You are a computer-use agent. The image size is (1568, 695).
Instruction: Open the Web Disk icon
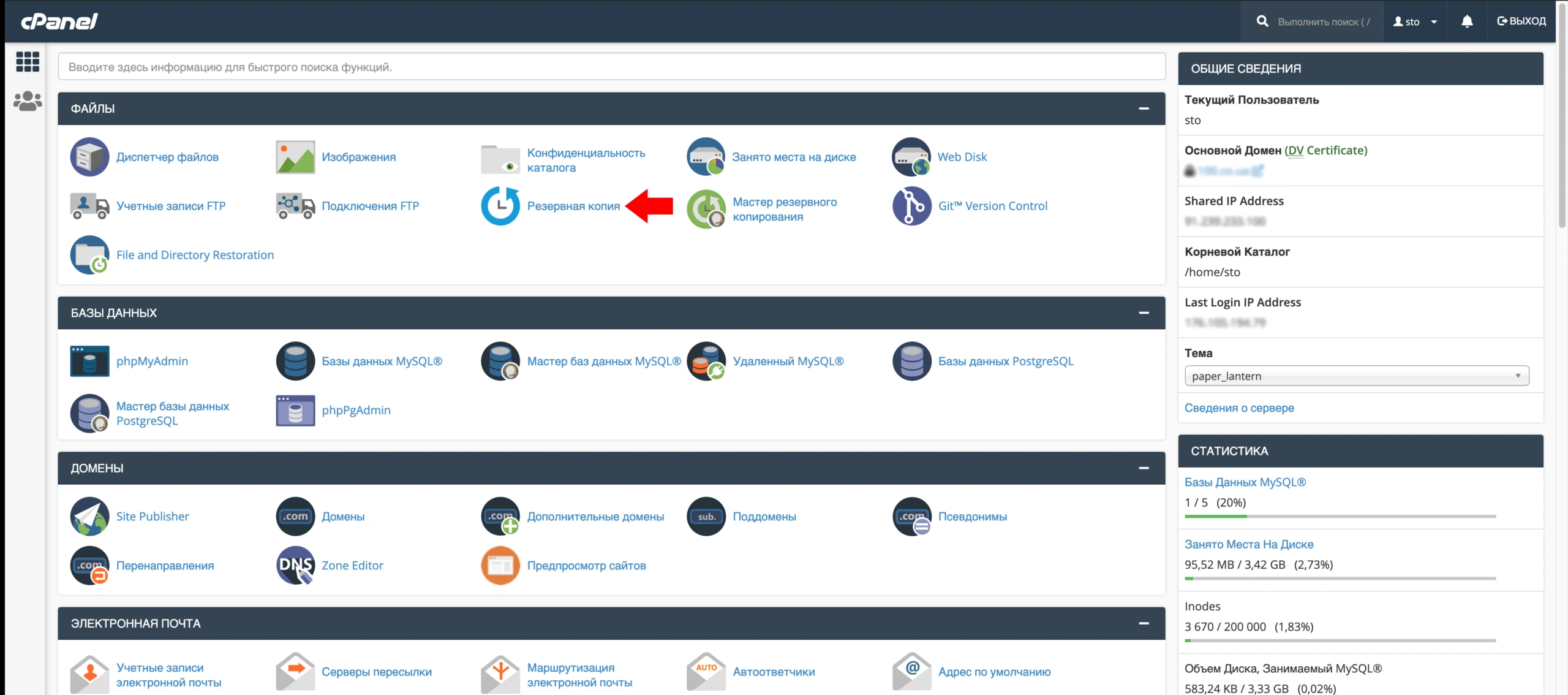[911, 157]
